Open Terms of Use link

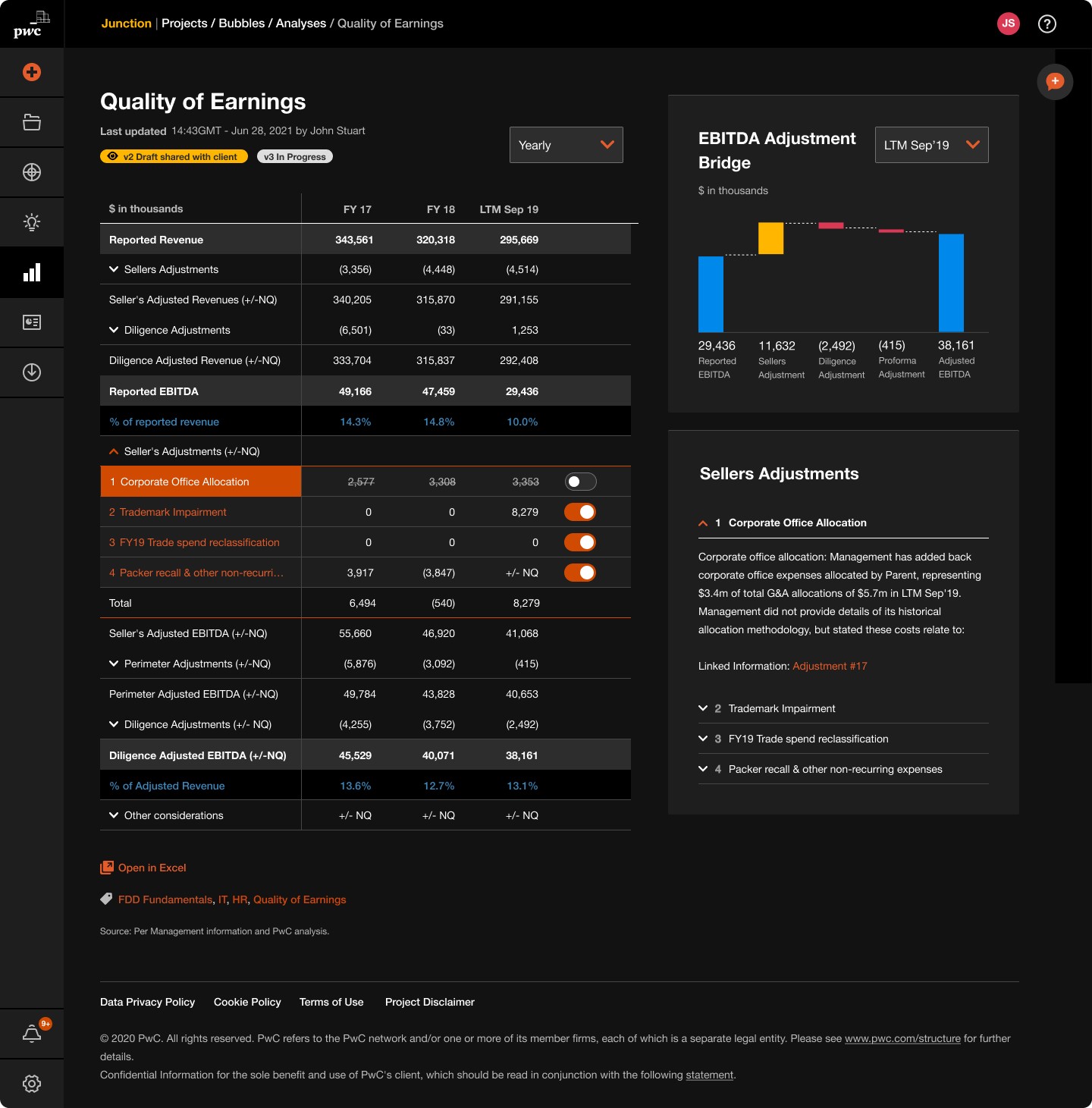click(x=331, y=1002)
